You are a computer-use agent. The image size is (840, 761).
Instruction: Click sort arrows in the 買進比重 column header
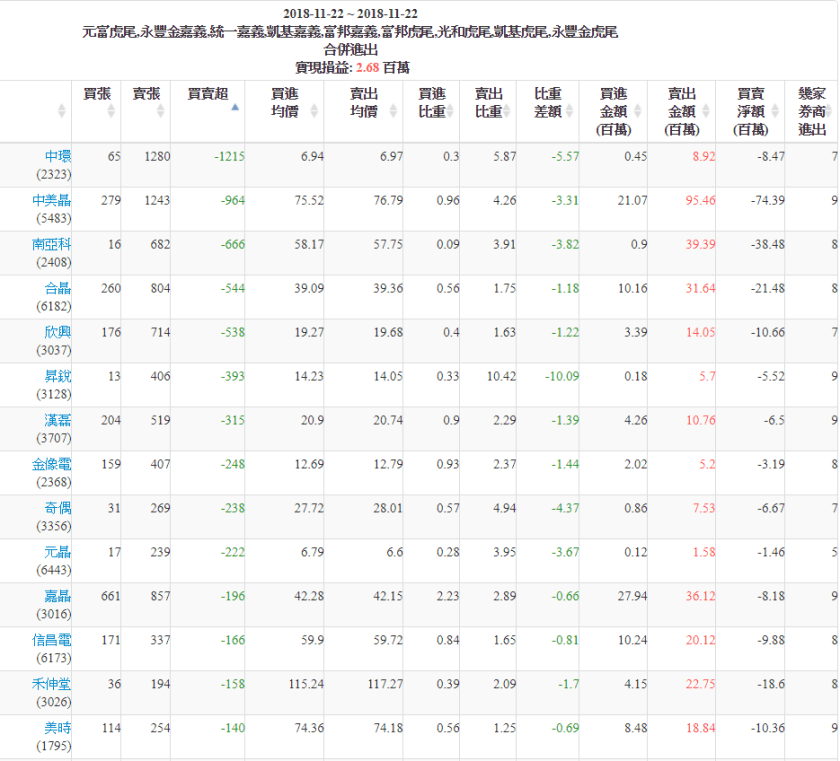pos(448,110)
